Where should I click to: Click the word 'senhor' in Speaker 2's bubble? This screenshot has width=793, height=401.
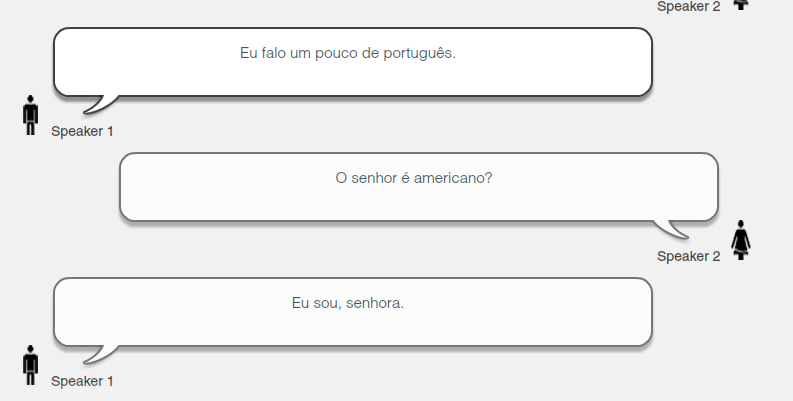click(x=374, y=178)
